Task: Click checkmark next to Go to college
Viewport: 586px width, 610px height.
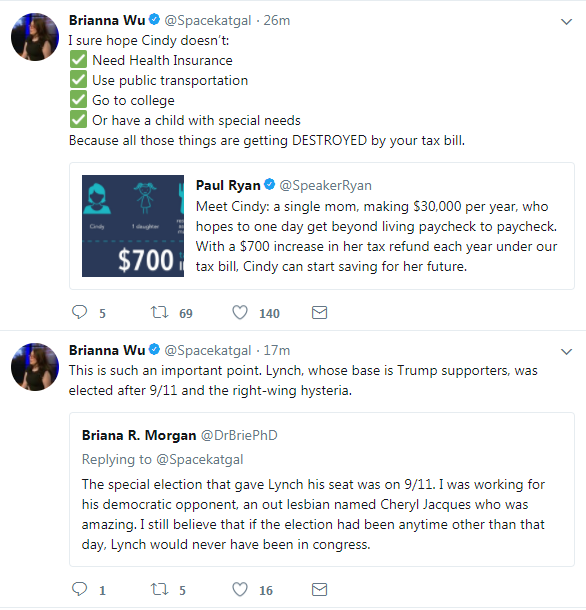Action: (79, 100)
